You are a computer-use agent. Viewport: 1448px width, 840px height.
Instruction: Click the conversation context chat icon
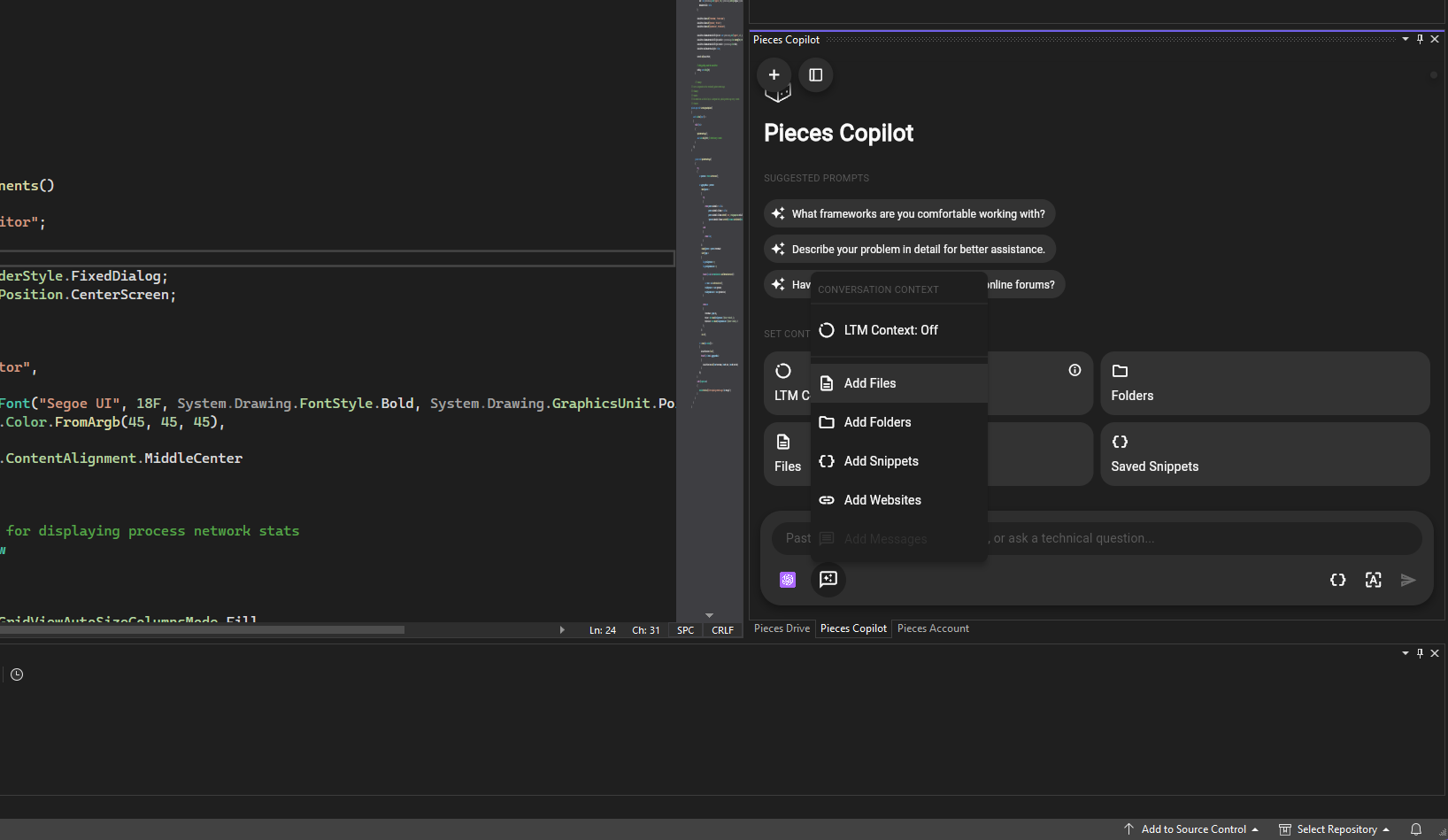828,579
